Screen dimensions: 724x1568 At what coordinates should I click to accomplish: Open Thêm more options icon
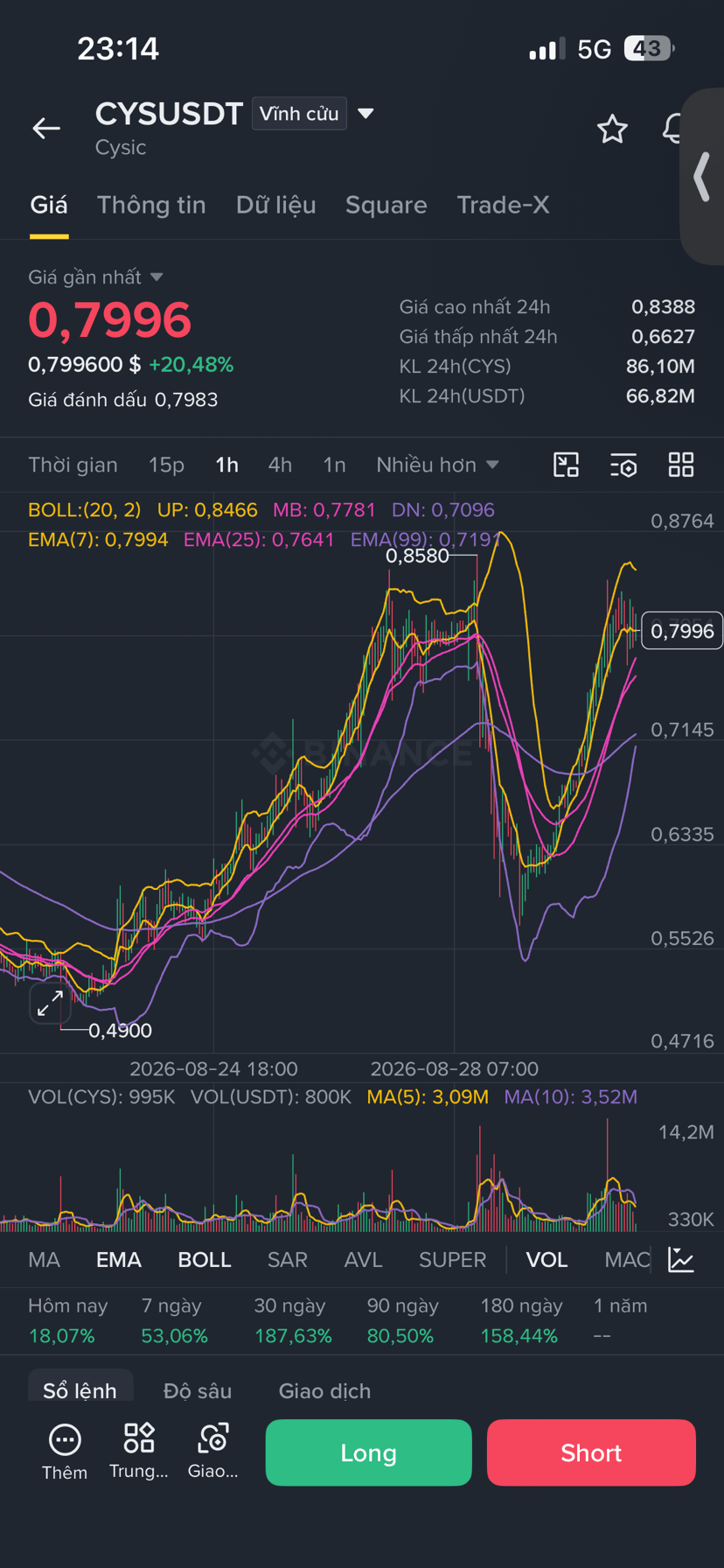(x=65, y=1452)
